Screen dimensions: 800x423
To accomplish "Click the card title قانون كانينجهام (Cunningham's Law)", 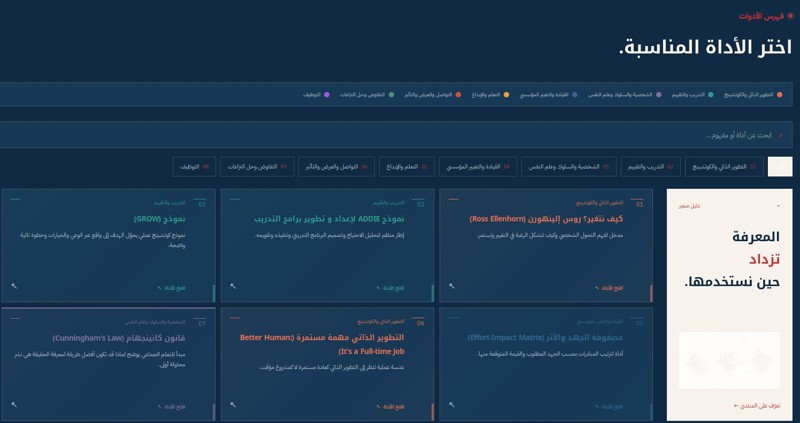I will pos(119,338).
